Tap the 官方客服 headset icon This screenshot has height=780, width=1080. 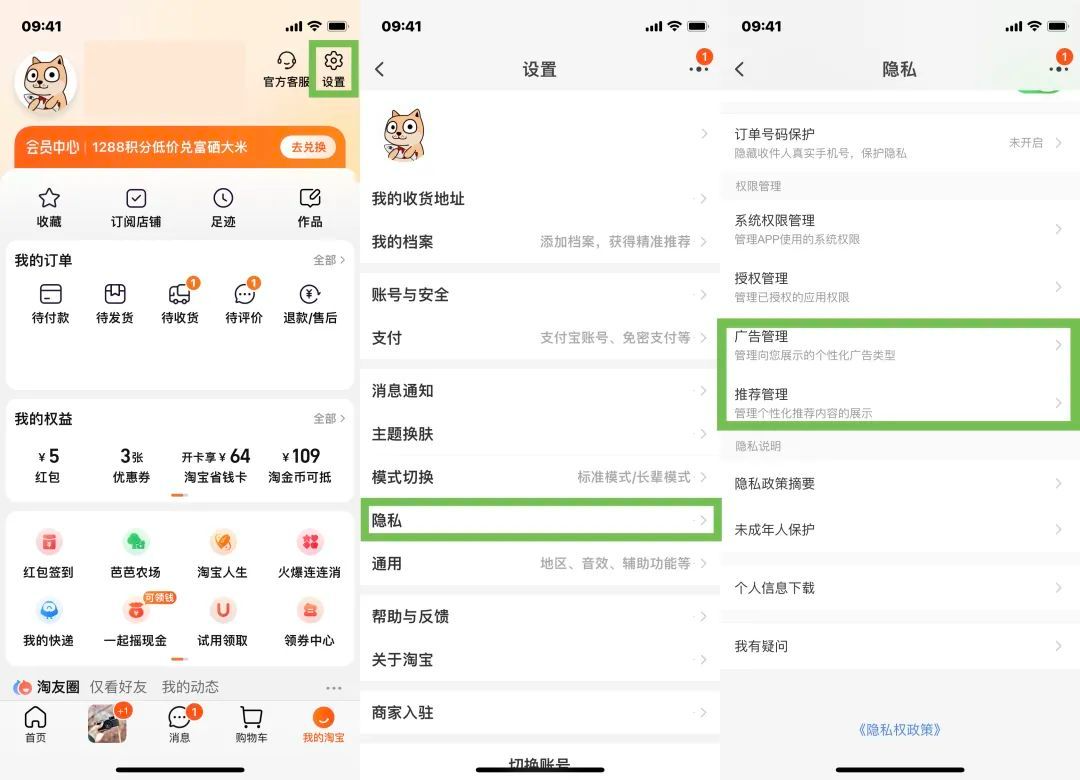click(286, 61)
